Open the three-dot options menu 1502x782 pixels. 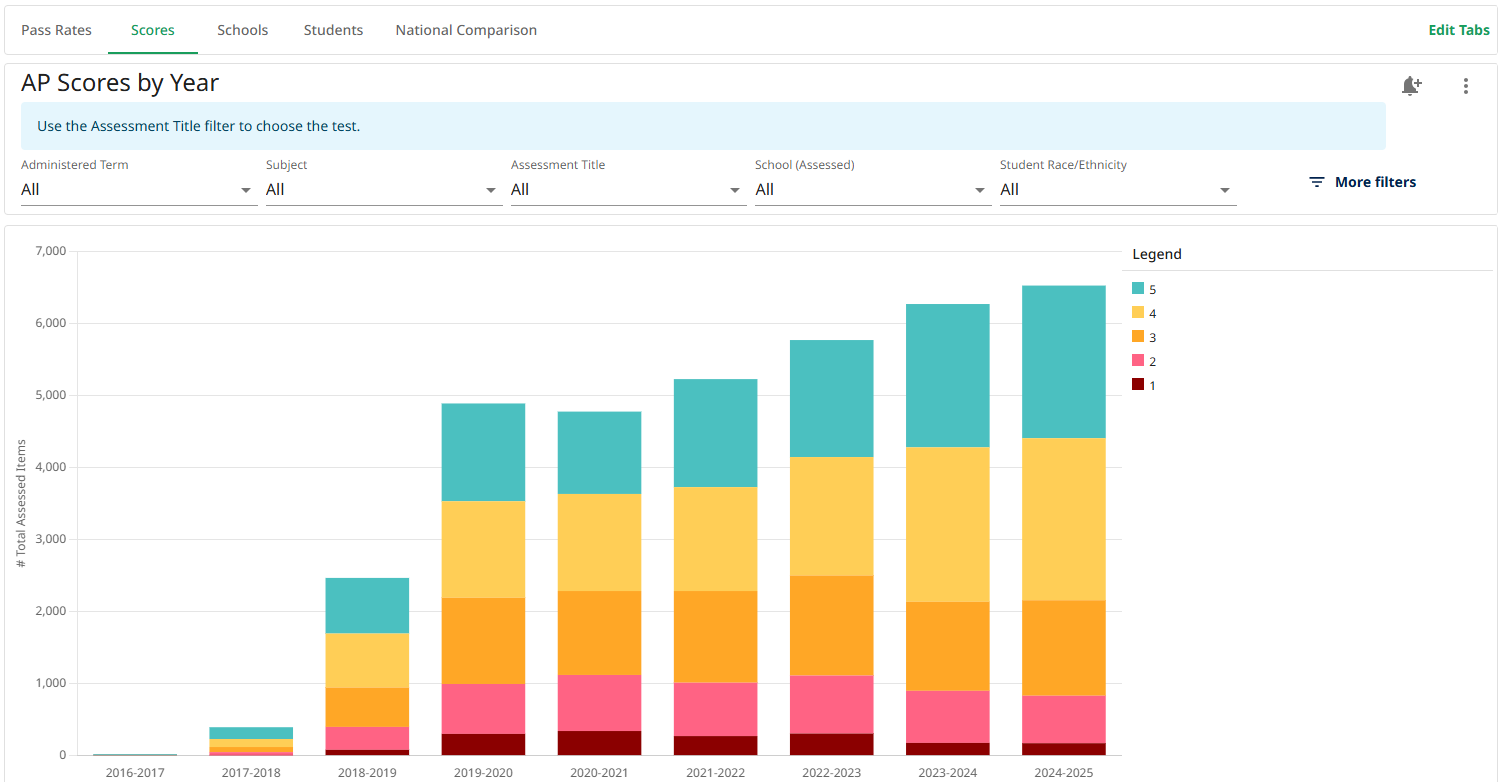pyautogui.click(x=1466, y=86)
